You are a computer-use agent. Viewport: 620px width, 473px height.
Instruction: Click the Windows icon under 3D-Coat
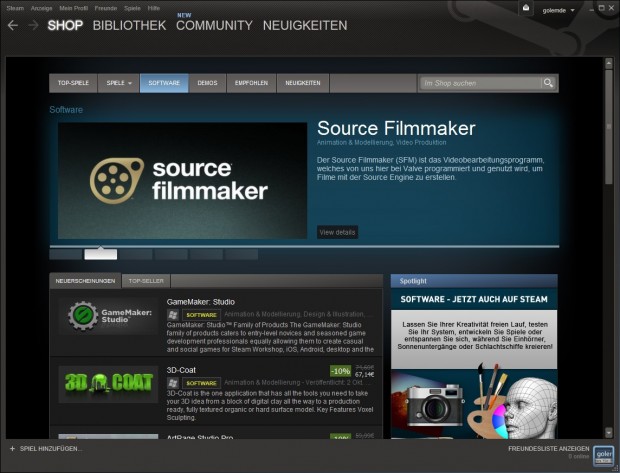(x=173, y=383)
